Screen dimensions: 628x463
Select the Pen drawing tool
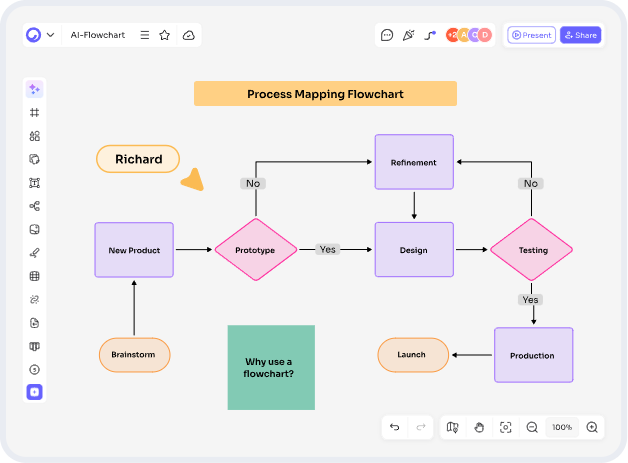pyautogui.click(x=34, y=253)
